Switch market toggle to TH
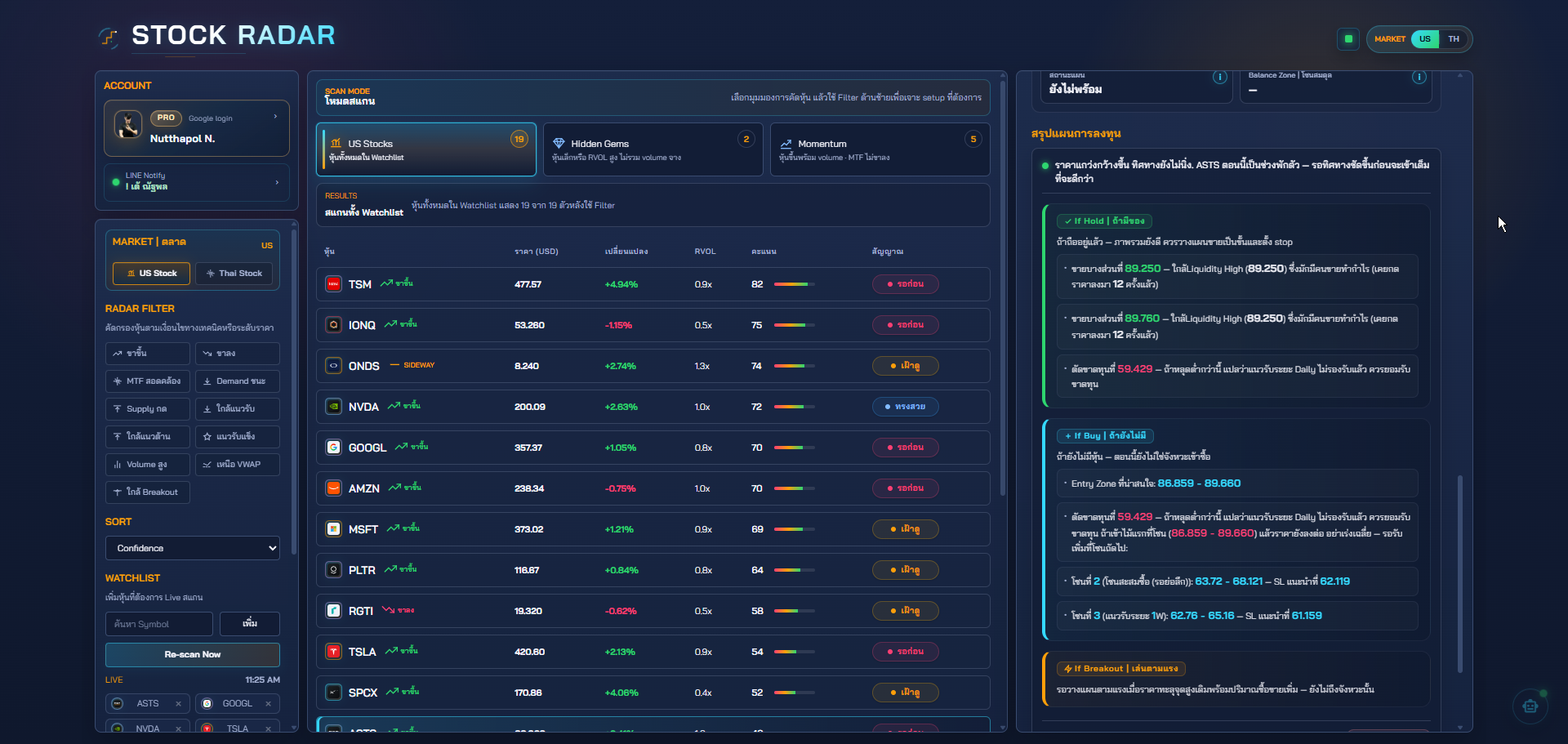Image resolution: width=1568 pixels, height=744 pixels. pyautogui.click(x=1454, y=39)
